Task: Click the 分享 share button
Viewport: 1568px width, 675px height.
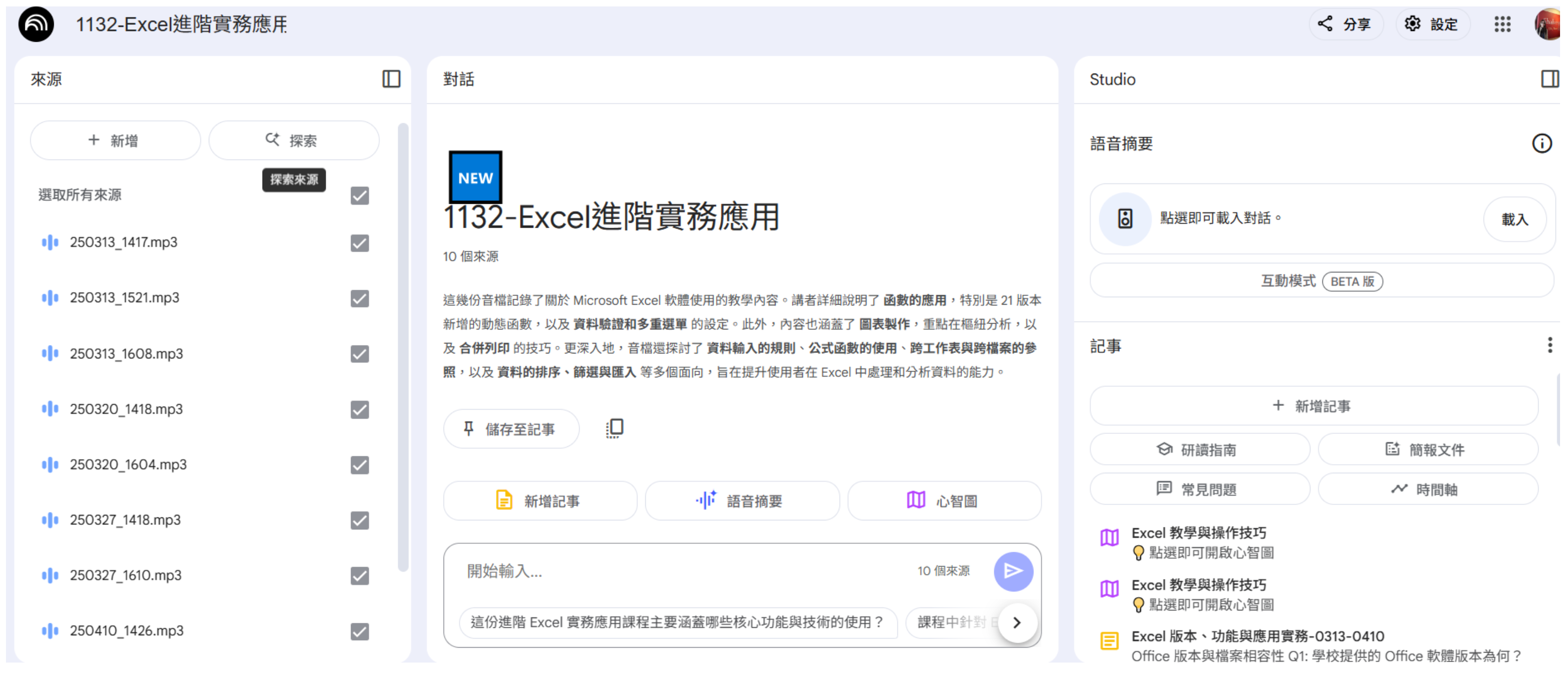Action: [1345, 24]
